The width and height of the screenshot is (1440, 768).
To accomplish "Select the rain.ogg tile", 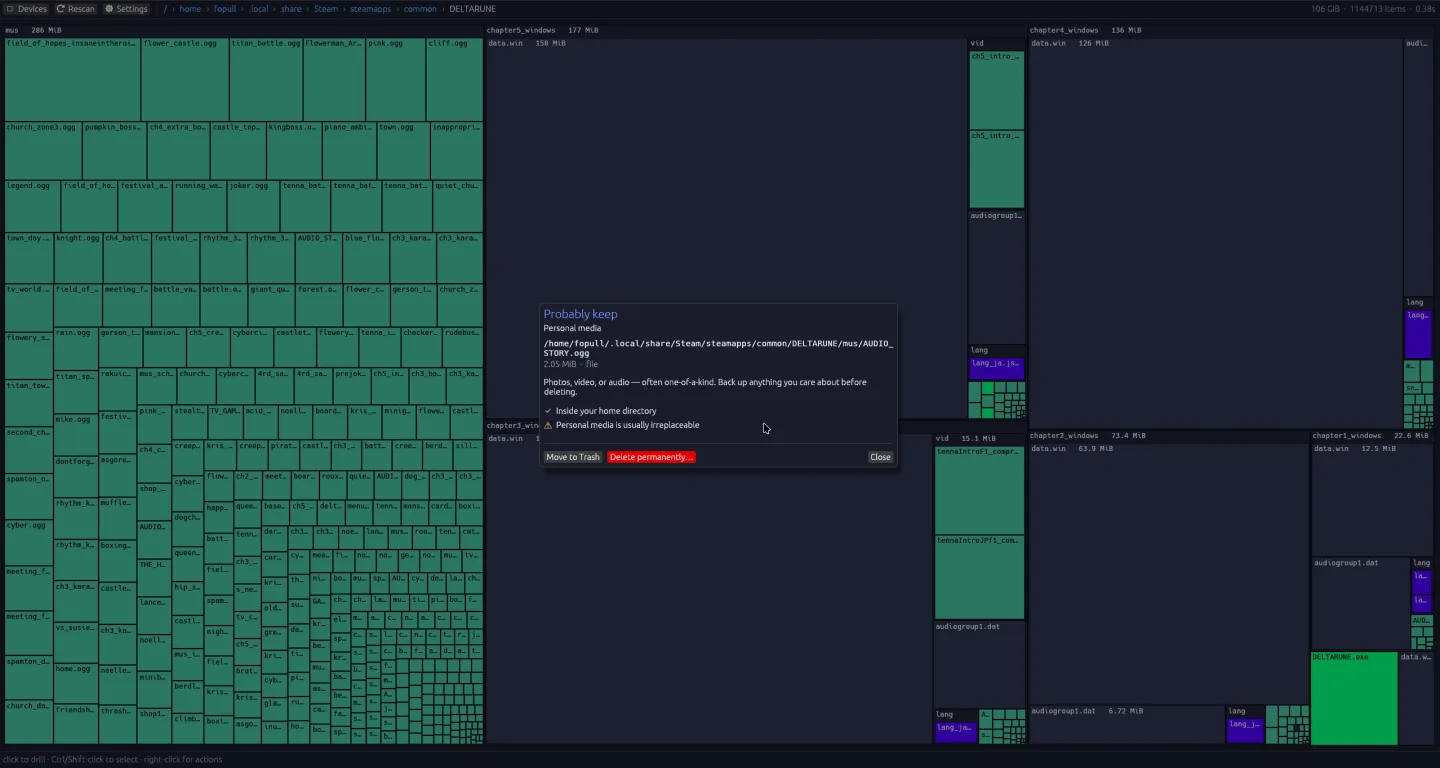I will 76,349.
